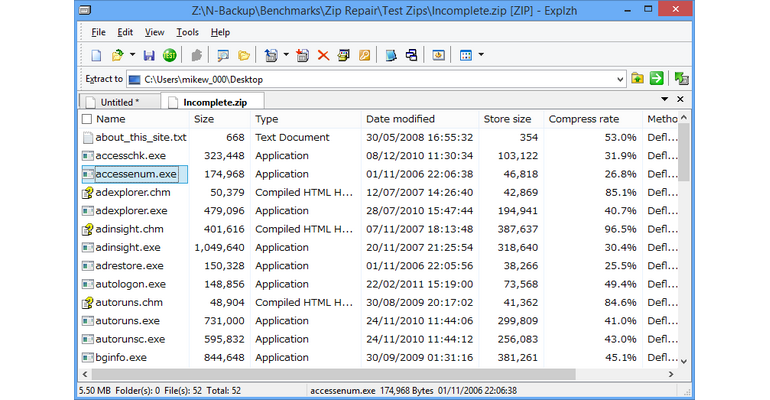Open the Help menu
The height and width of the screenshot is (400, 770).
click(220, 32)
